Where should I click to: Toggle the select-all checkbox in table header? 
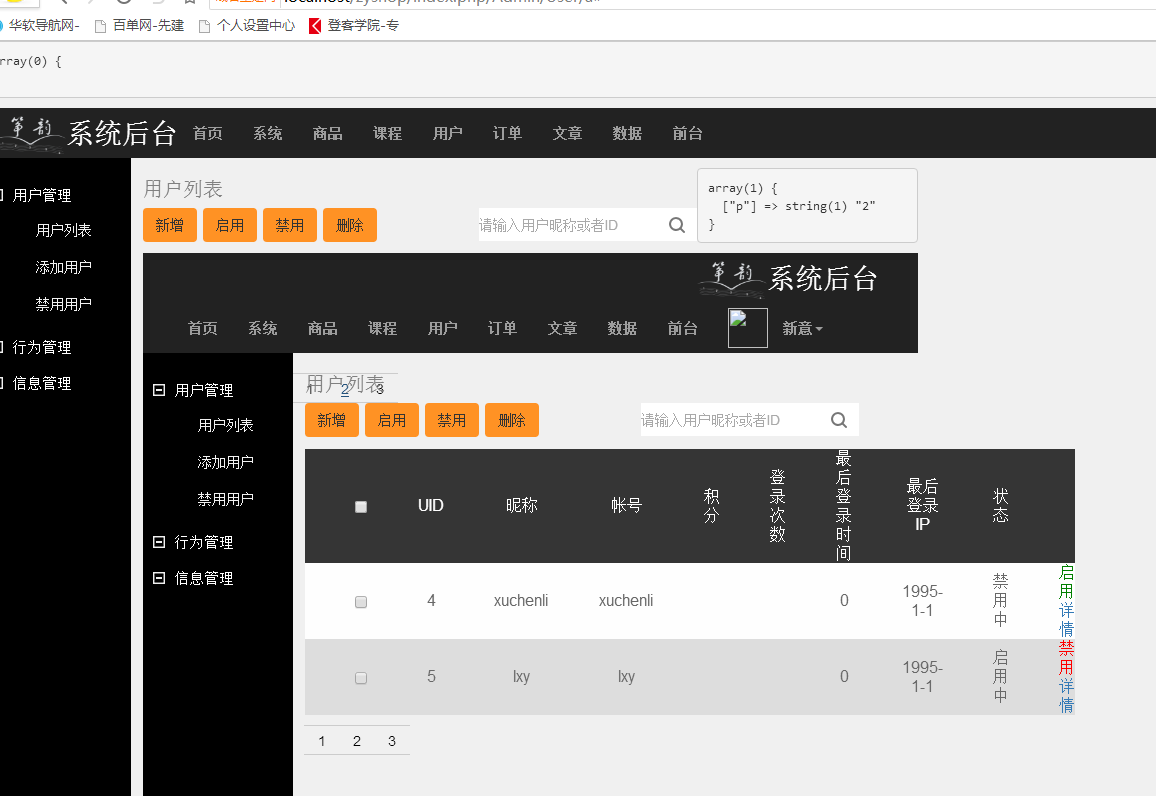click(361, 507)
